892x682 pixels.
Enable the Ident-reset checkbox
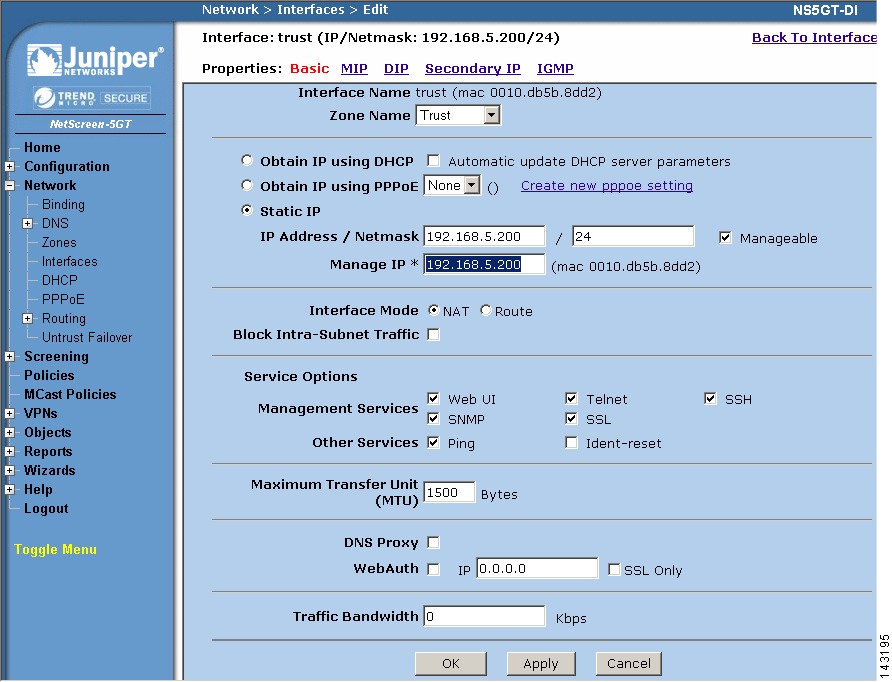pos(571,443)
